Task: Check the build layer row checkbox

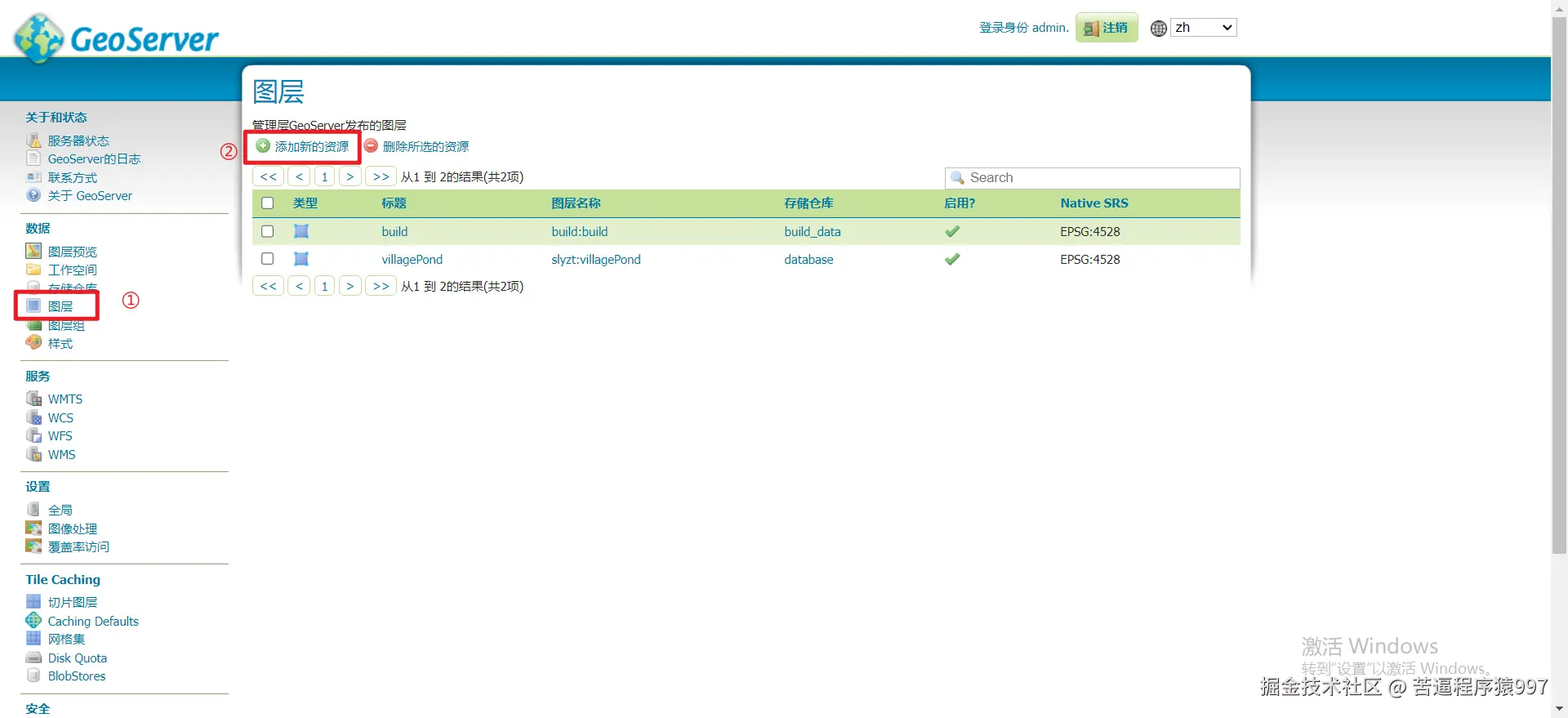Action: point(267,231)
